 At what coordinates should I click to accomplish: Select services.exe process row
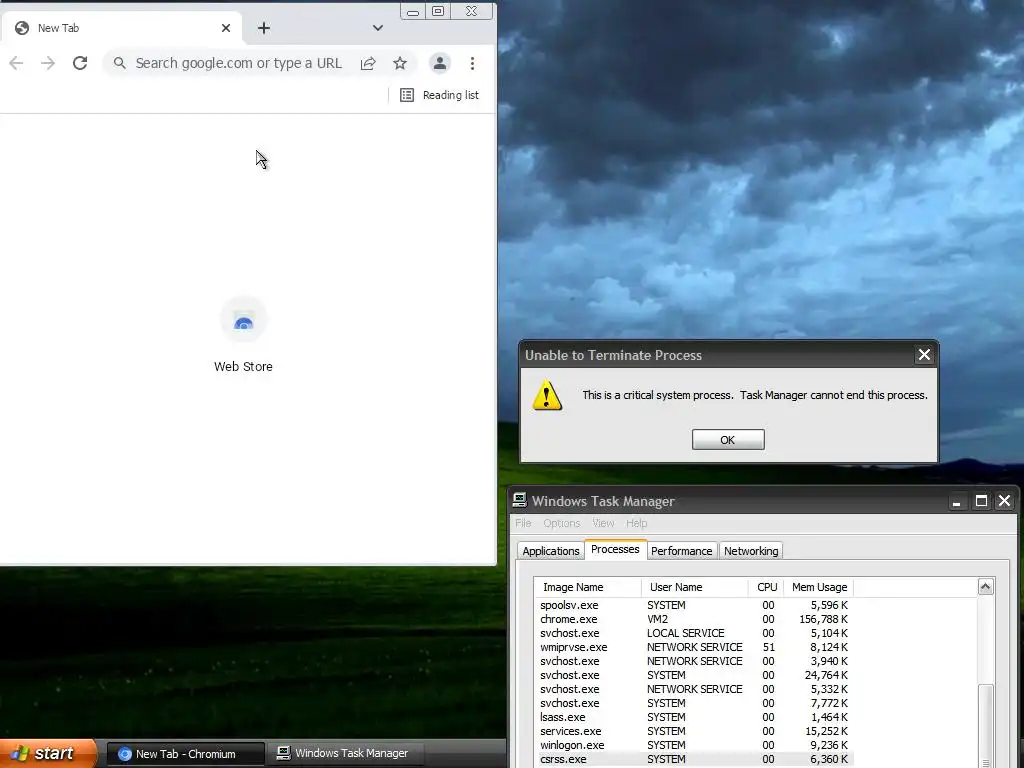[694, 731]
